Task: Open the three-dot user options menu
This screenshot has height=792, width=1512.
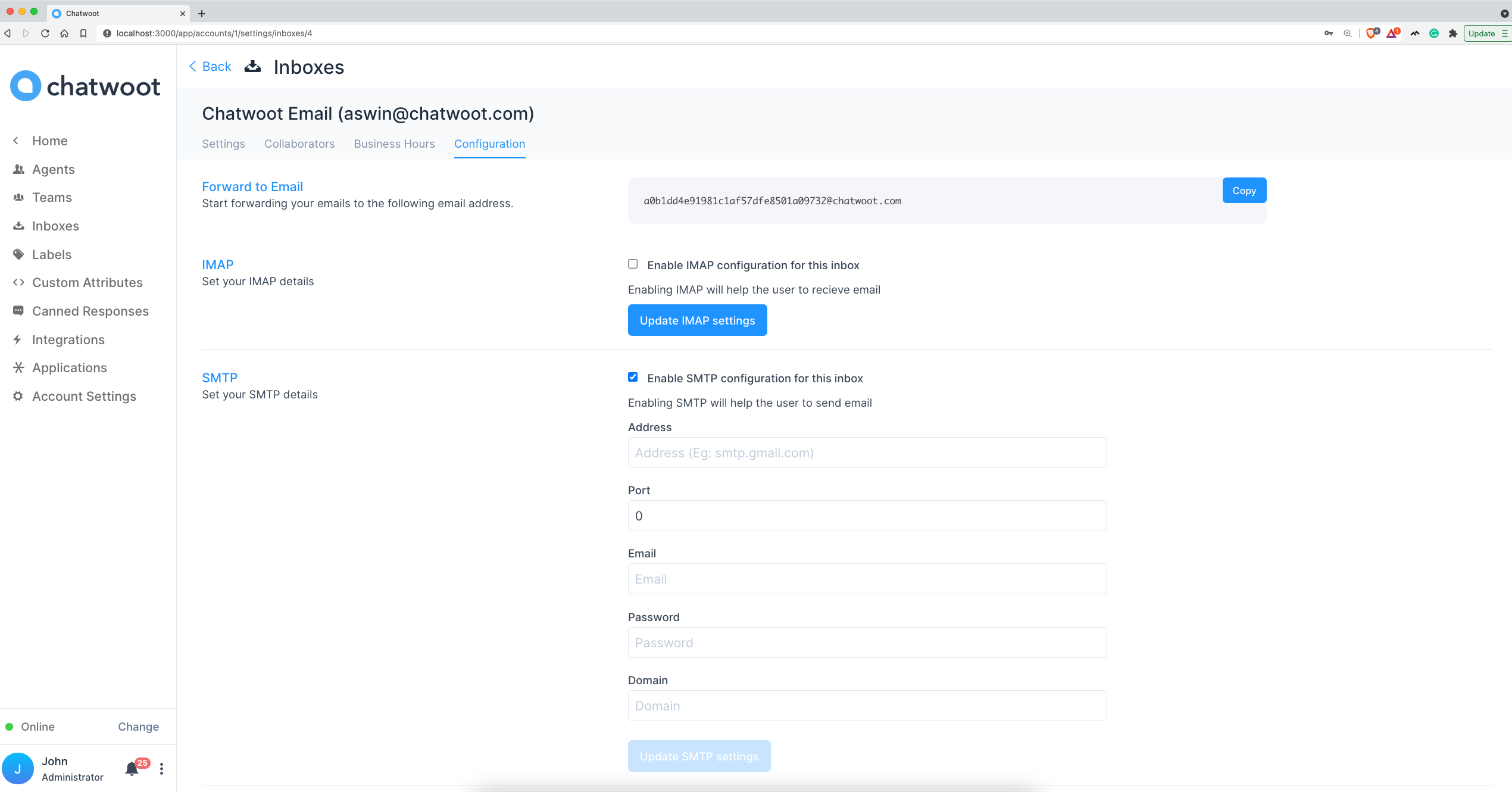Action: click(161, 769)
